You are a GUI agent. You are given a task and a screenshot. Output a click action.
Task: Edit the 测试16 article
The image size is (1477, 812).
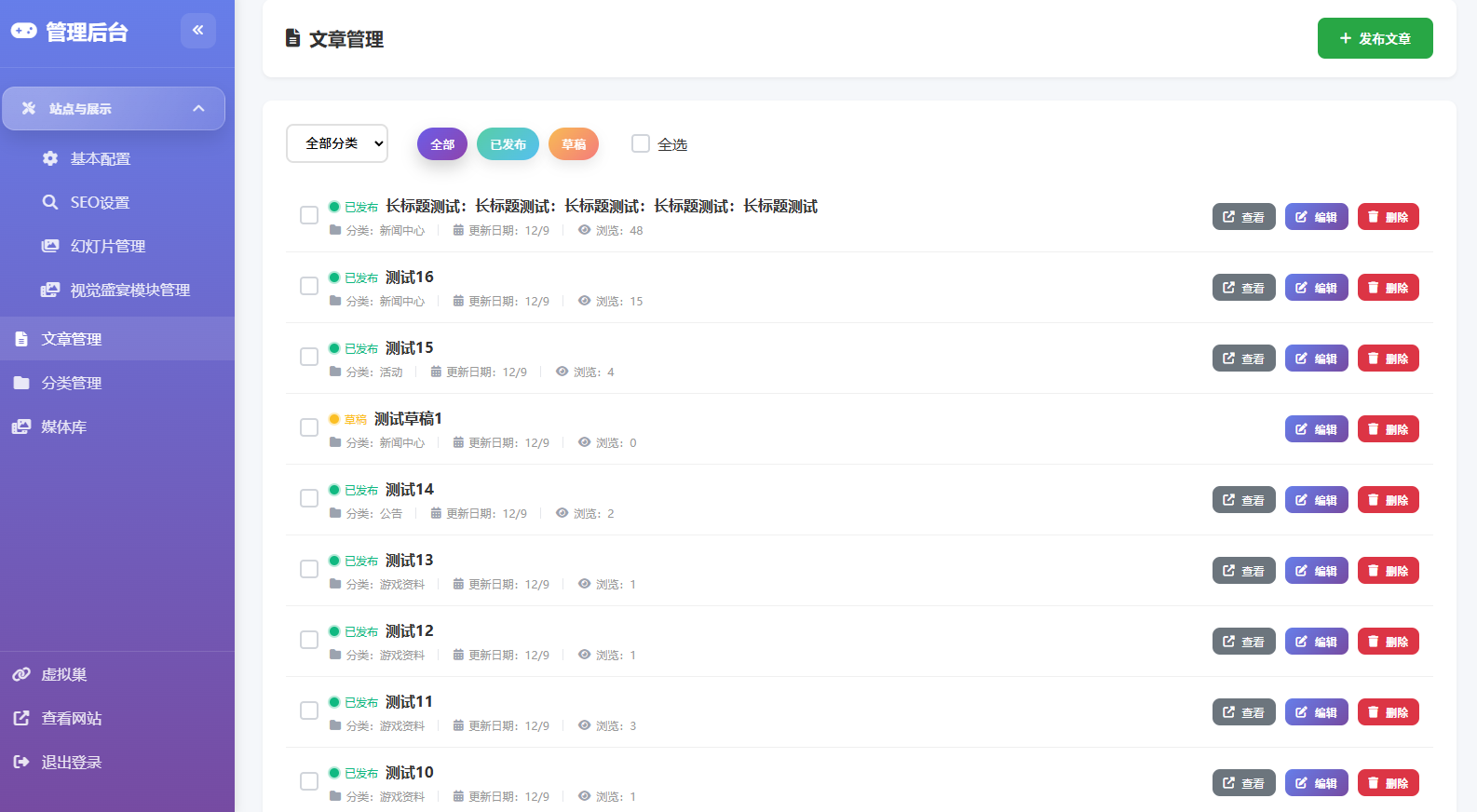(x=1317, y=288)
